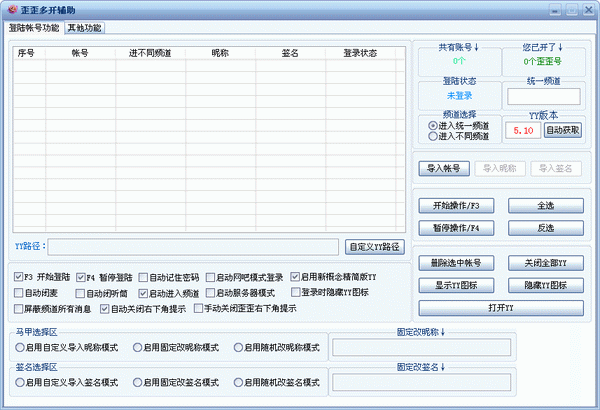Enable 启动服务器模式 checkbox
This screenshot has height=410, width=600.
tap(210, 293)
